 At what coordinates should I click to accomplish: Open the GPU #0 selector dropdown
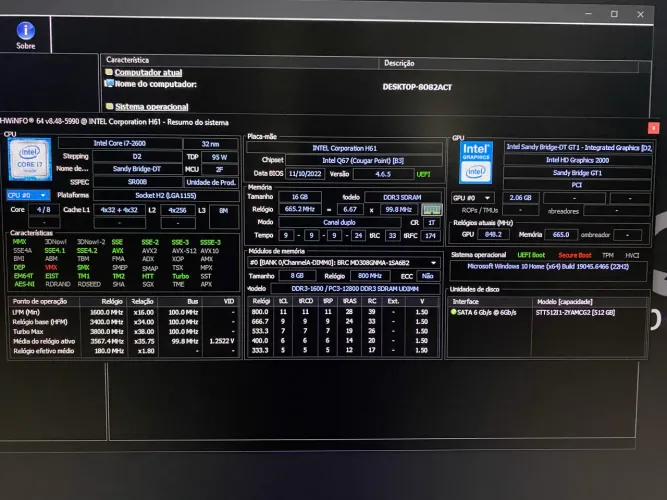pyautogui.click(x=473, y=198)
